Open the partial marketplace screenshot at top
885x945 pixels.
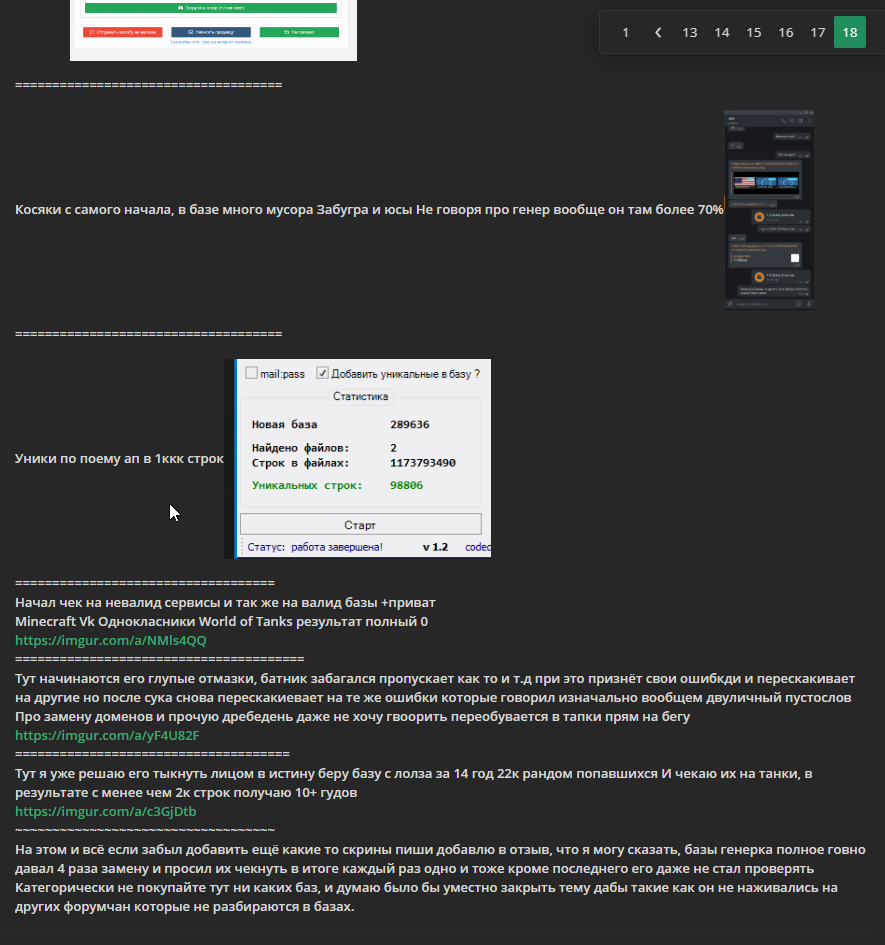(x=213, y=29)
